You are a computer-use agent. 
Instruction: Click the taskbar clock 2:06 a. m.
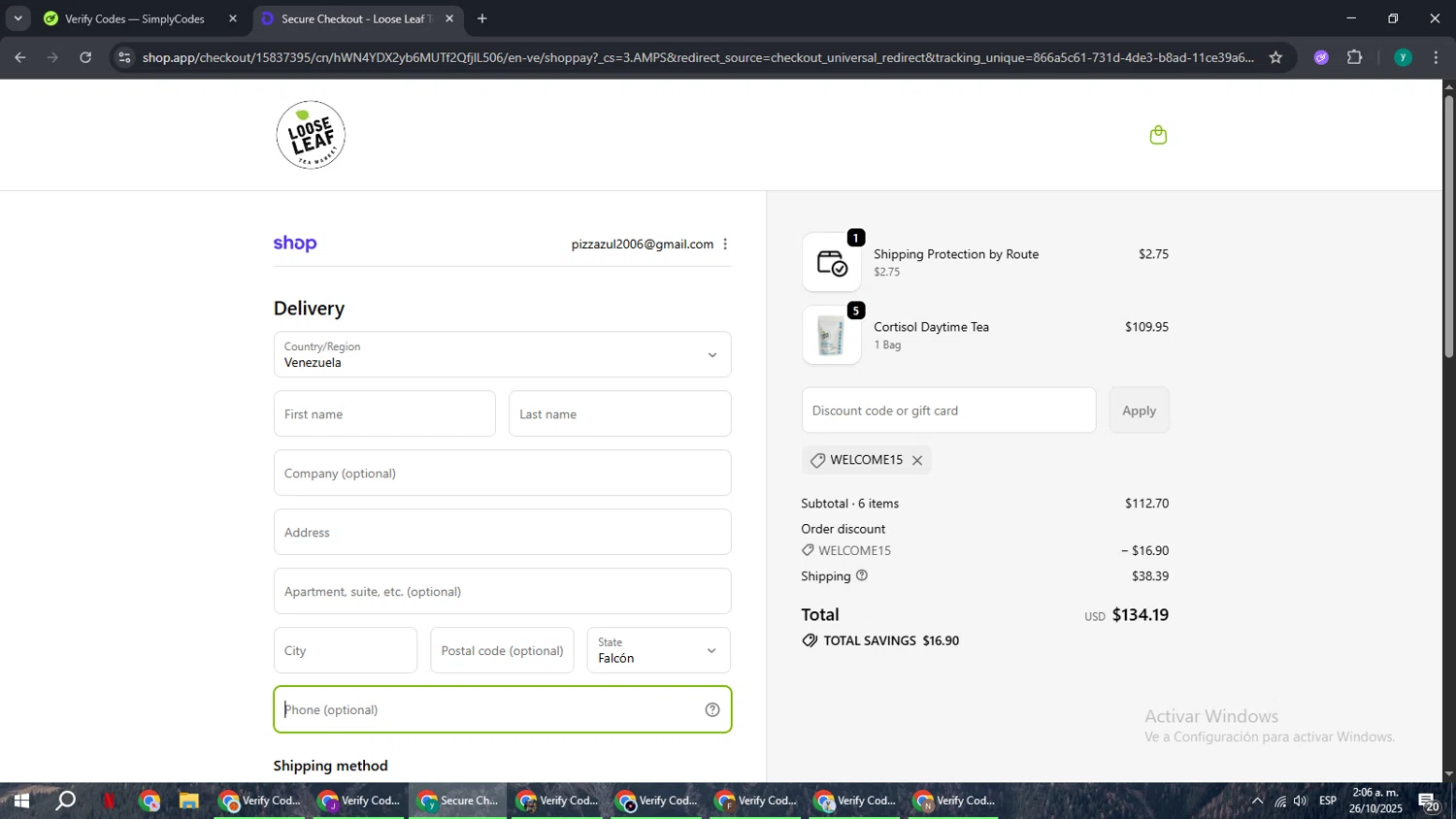click(x=1375, y=793)
